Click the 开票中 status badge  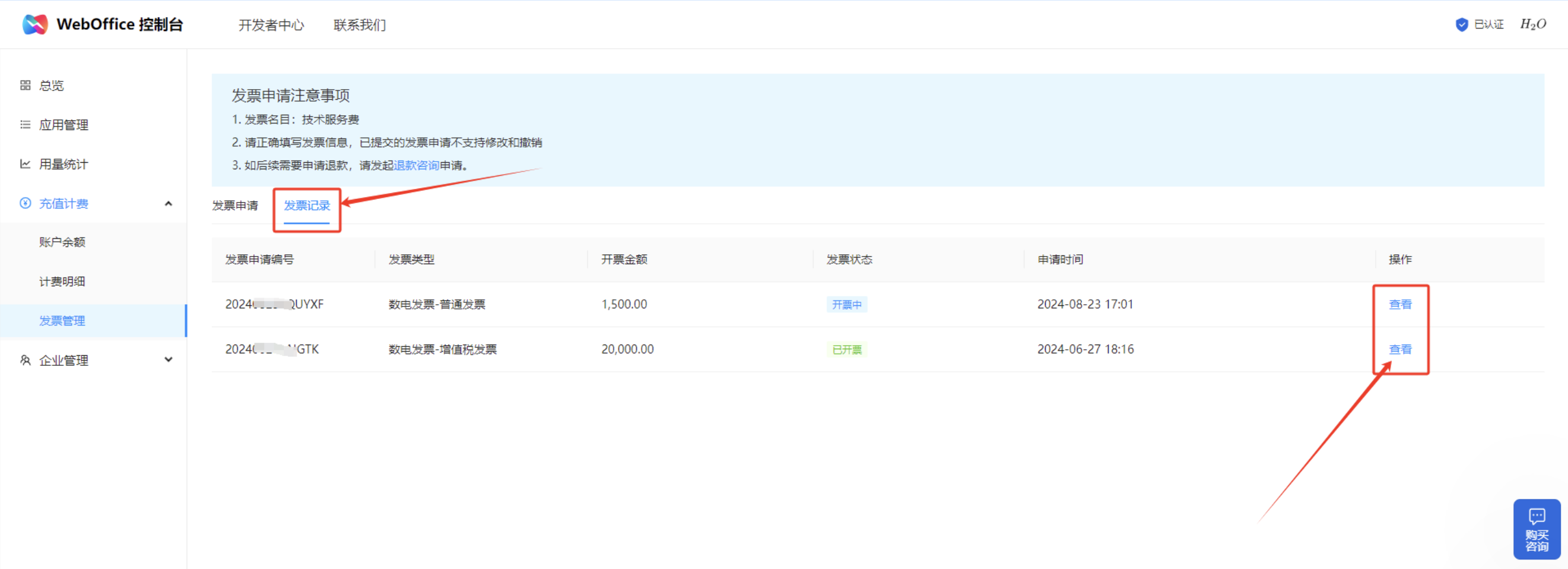coord(847,304)
